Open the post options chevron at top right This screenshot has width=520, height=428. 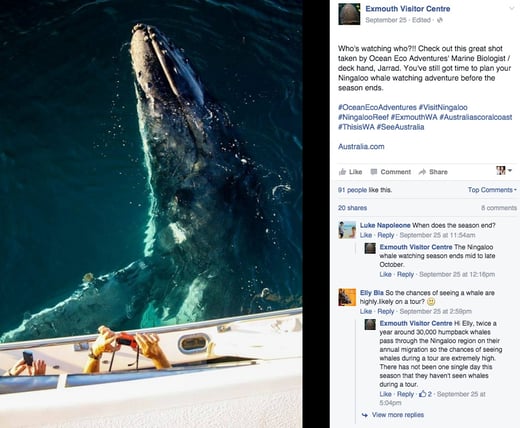pos(512,9)
